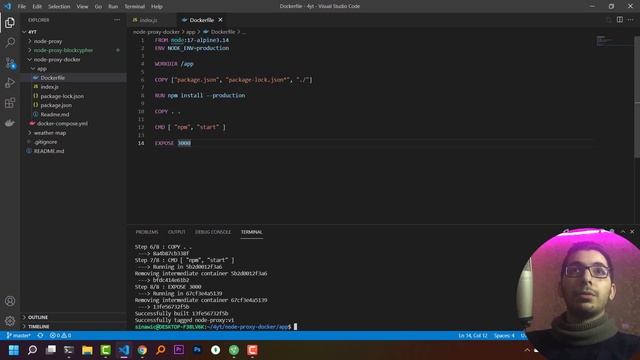
Task: Open the Accounts menu icon
Action: coord(10,301)
